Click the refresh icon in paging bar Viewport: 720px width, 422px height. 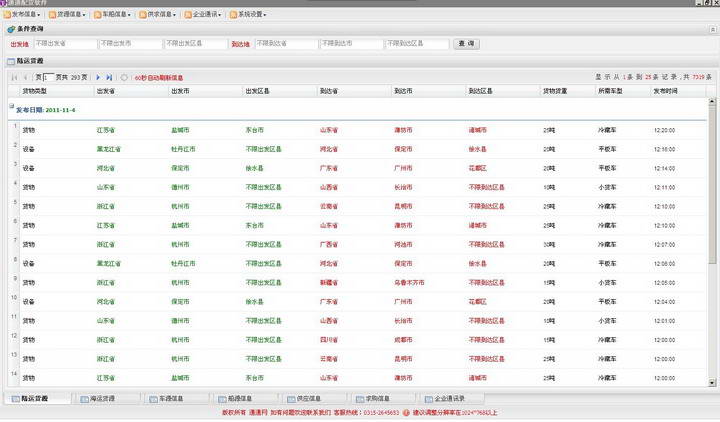tap(124, 77)
